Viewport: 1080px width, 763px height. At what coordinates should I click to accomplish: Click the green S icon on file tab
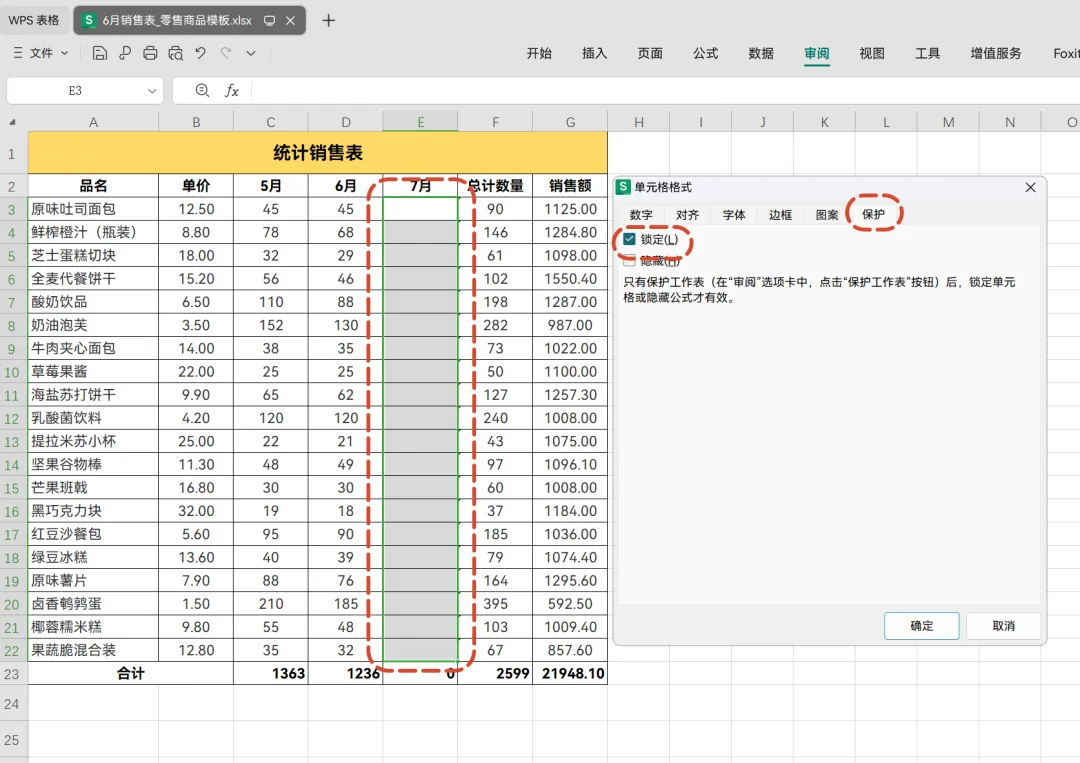pyautogui.click(x=89, y=20)
